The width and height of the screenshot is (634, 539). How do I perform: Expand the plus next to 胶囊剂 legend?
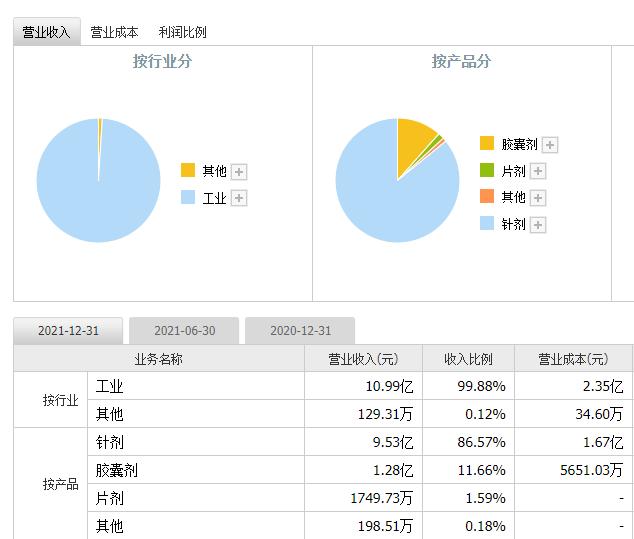(x=550, y=145)
